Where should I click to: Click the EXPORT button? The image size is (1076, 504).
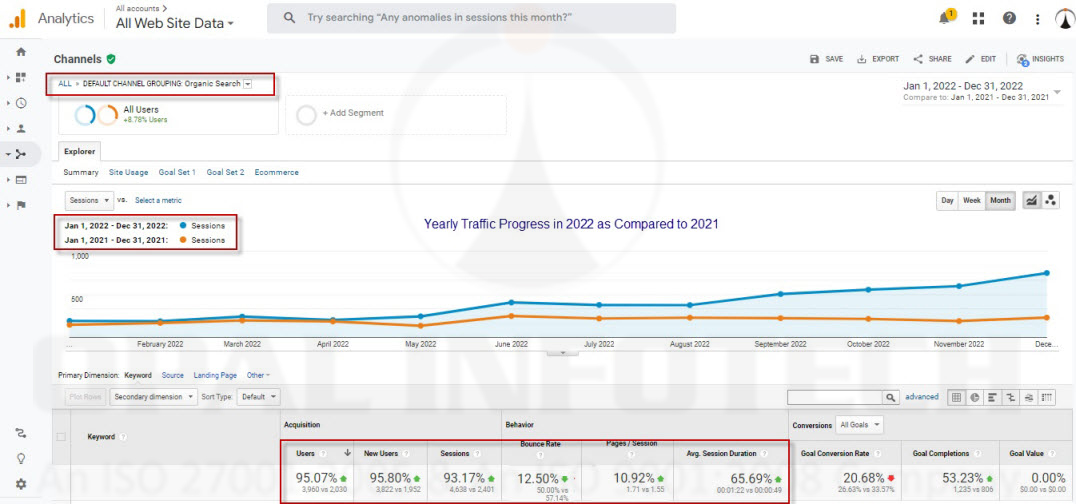coord(878,59)
